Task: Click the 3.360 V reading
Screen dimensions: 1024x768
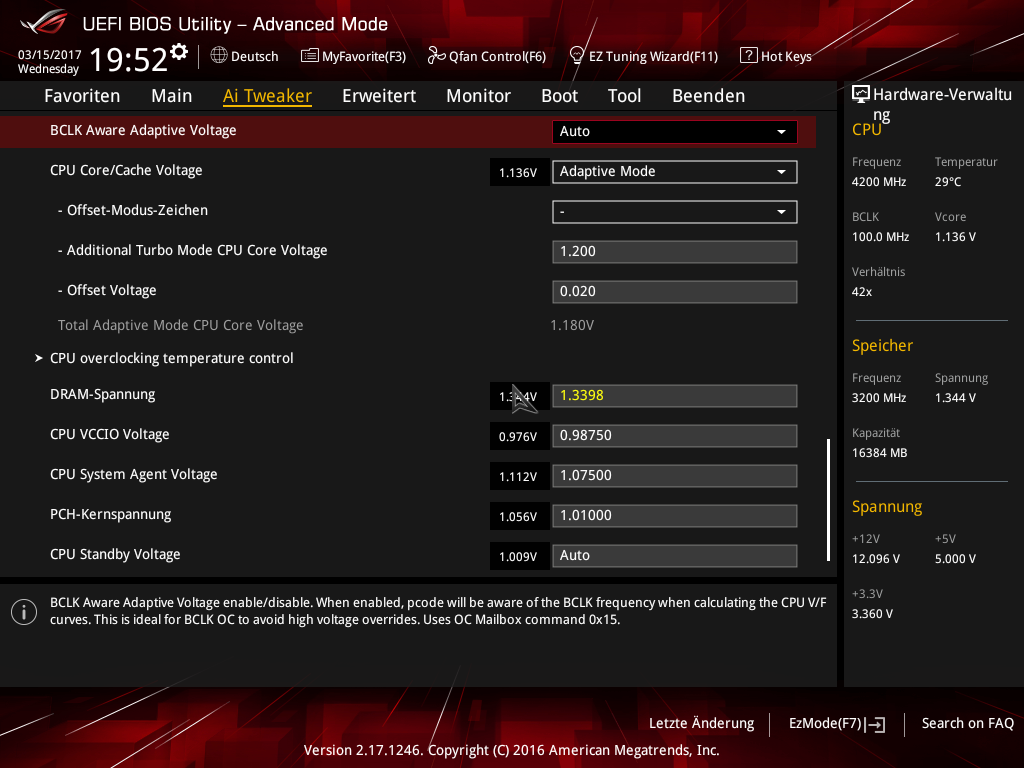Action: pyautogui.click(x=872, y=613)
